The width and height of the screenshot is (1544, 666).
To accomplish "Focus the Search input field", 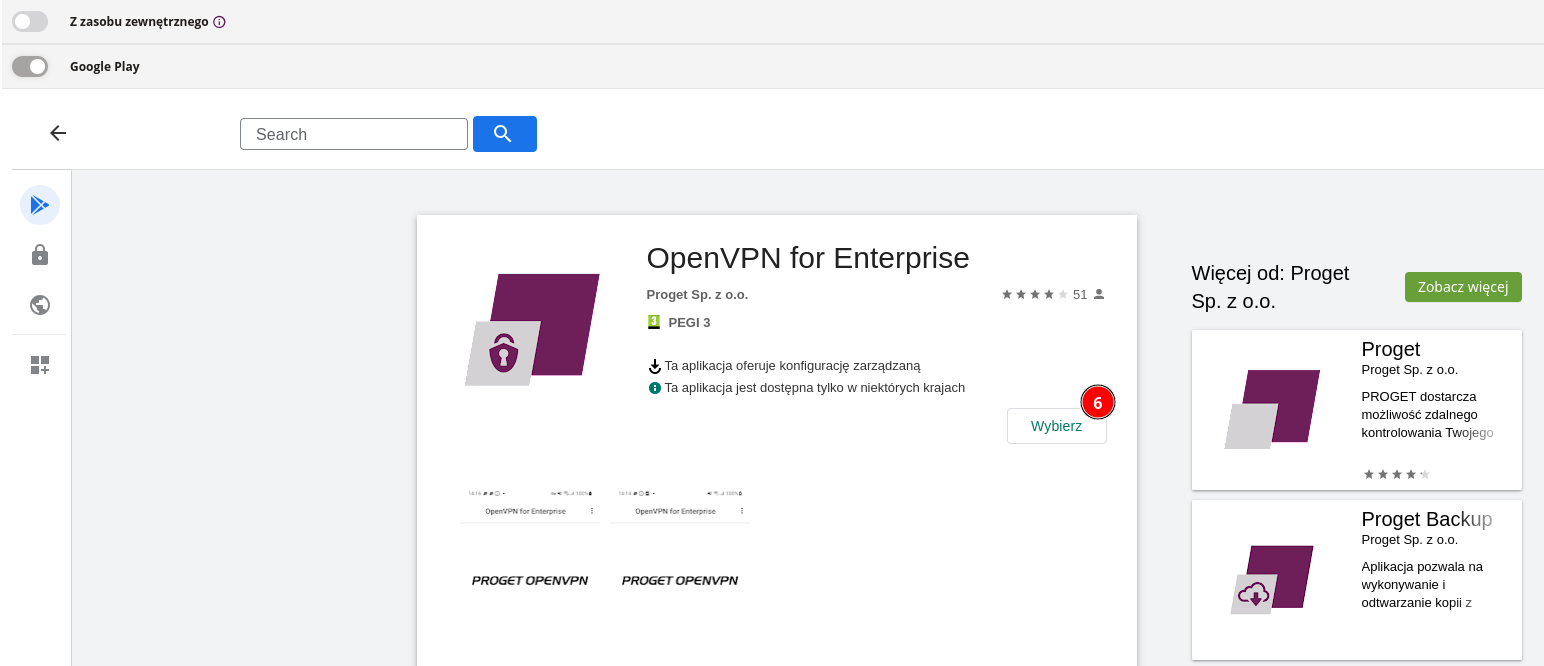I will tap(354, 134).
